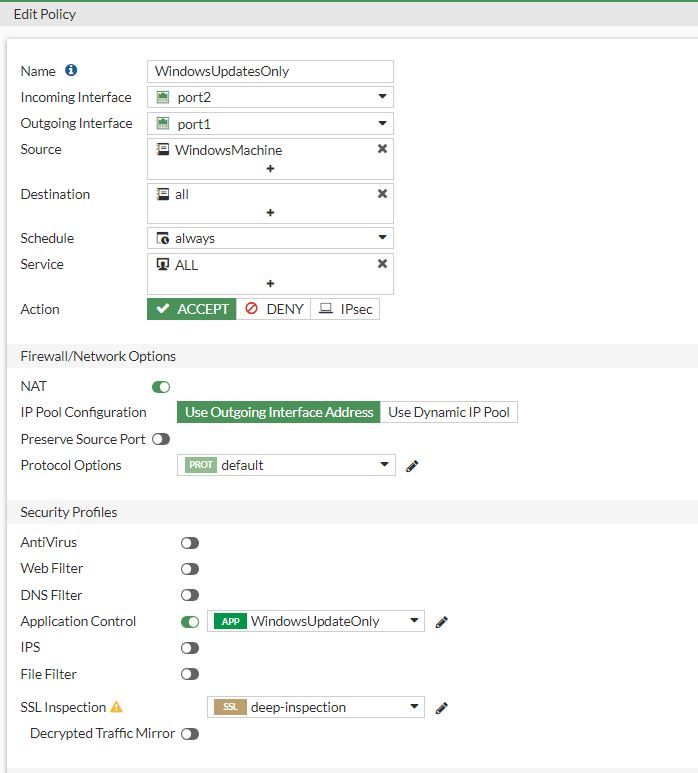Enable Decrypted Traffic Mirror toggle

[190, 734]
